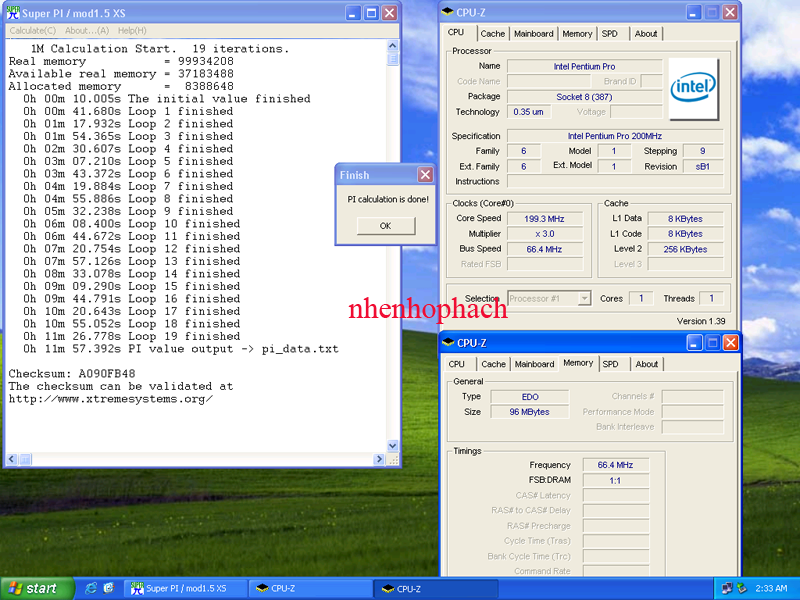
Task: Click Super PI vertical scrollbar up arrow
Action: tap(392, 46)
